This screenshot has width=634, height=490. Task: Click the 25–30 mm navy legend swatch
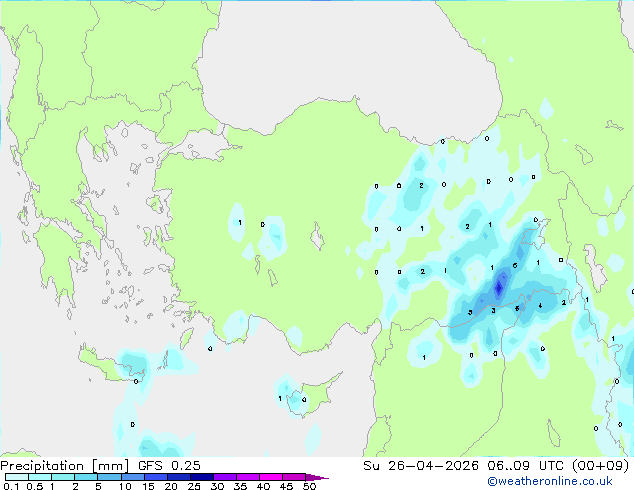click(x=201, y=477)
